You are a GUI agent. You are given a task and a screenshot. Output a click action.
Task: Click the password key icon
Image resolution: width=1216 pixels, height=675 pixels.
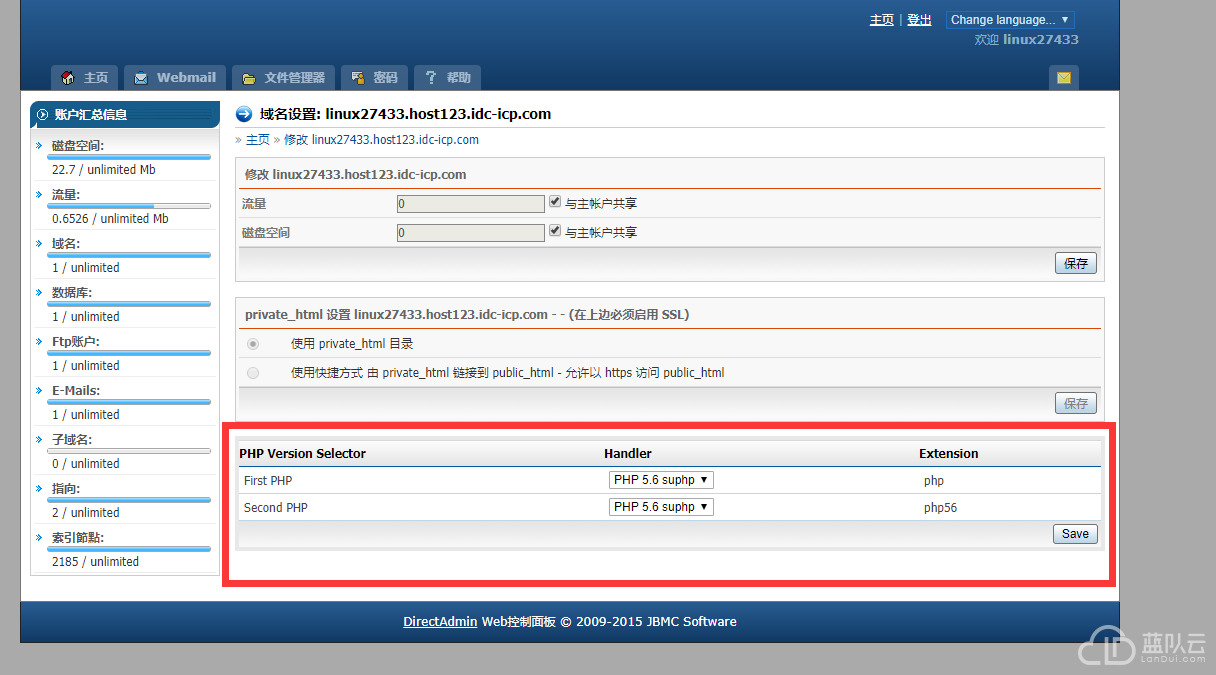(358, 78)
